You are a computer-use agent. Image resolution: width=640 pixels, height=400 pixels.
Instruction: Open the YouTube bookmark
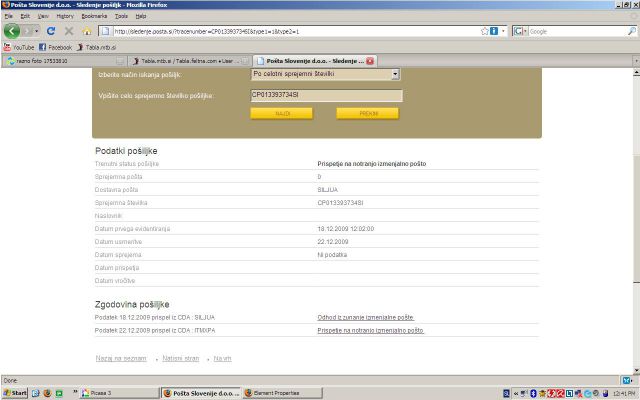pos(19,47)
